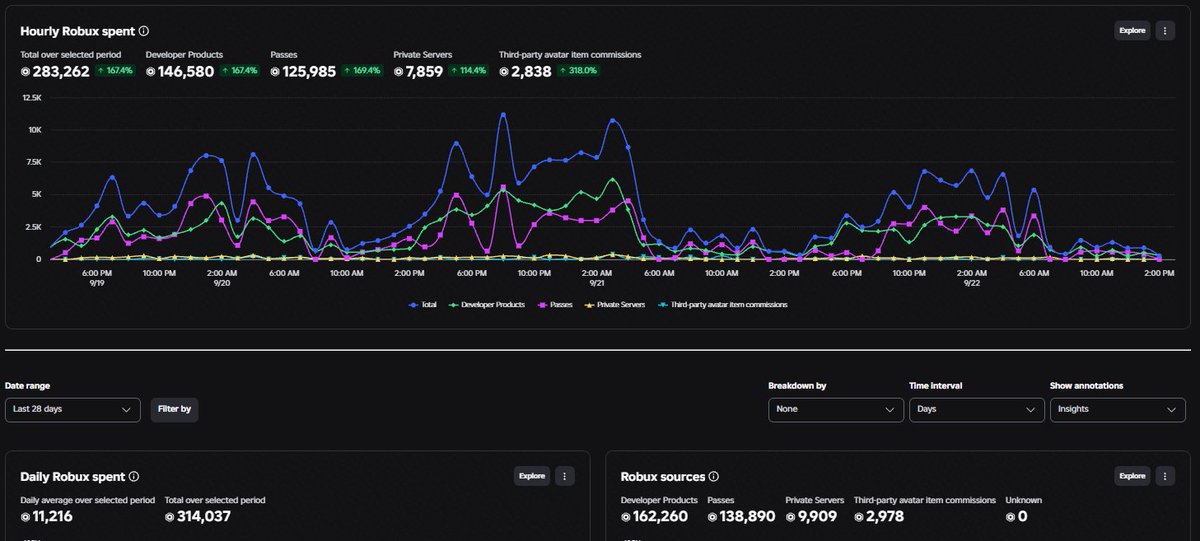Click the 169.4% Passes change badge
This screenshot has width=1200, height=541.
point(363,72)
